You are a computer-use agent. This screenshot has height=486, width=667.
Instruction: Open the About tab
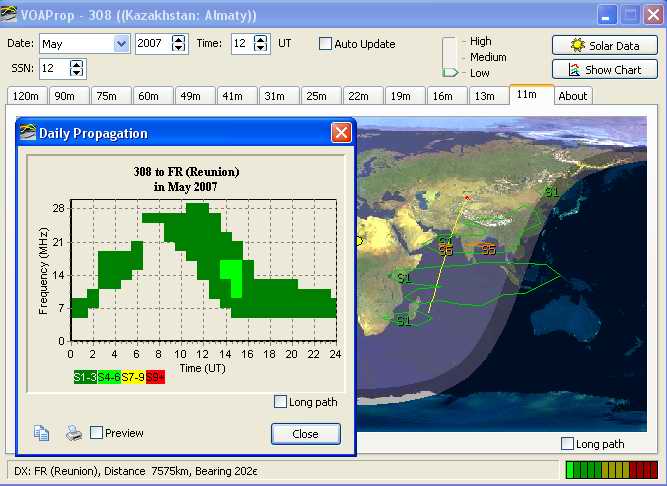[x=573, y=96]
